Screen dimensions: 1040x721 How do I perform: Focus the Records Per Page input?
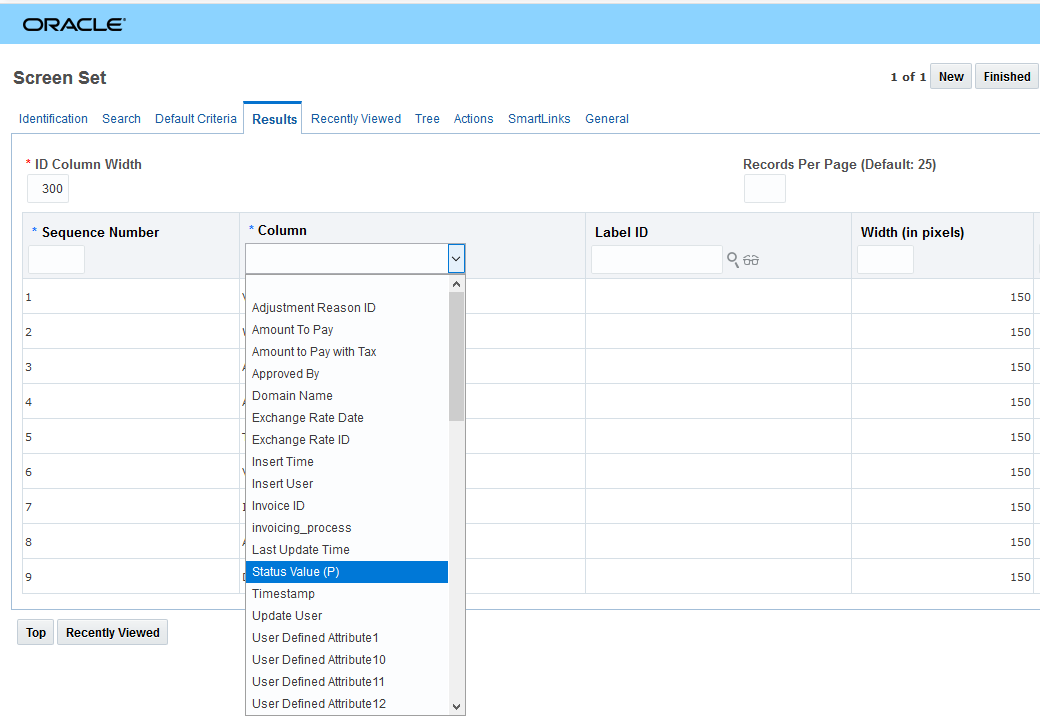pyautogui.click(x=764, y=189)
